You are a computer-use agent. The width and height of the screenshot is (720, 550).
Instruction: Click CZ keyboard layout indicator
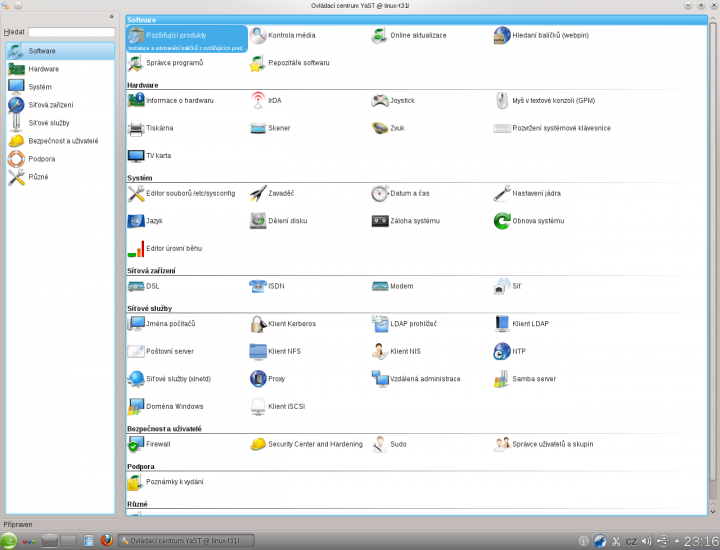(x=631, y=542)
